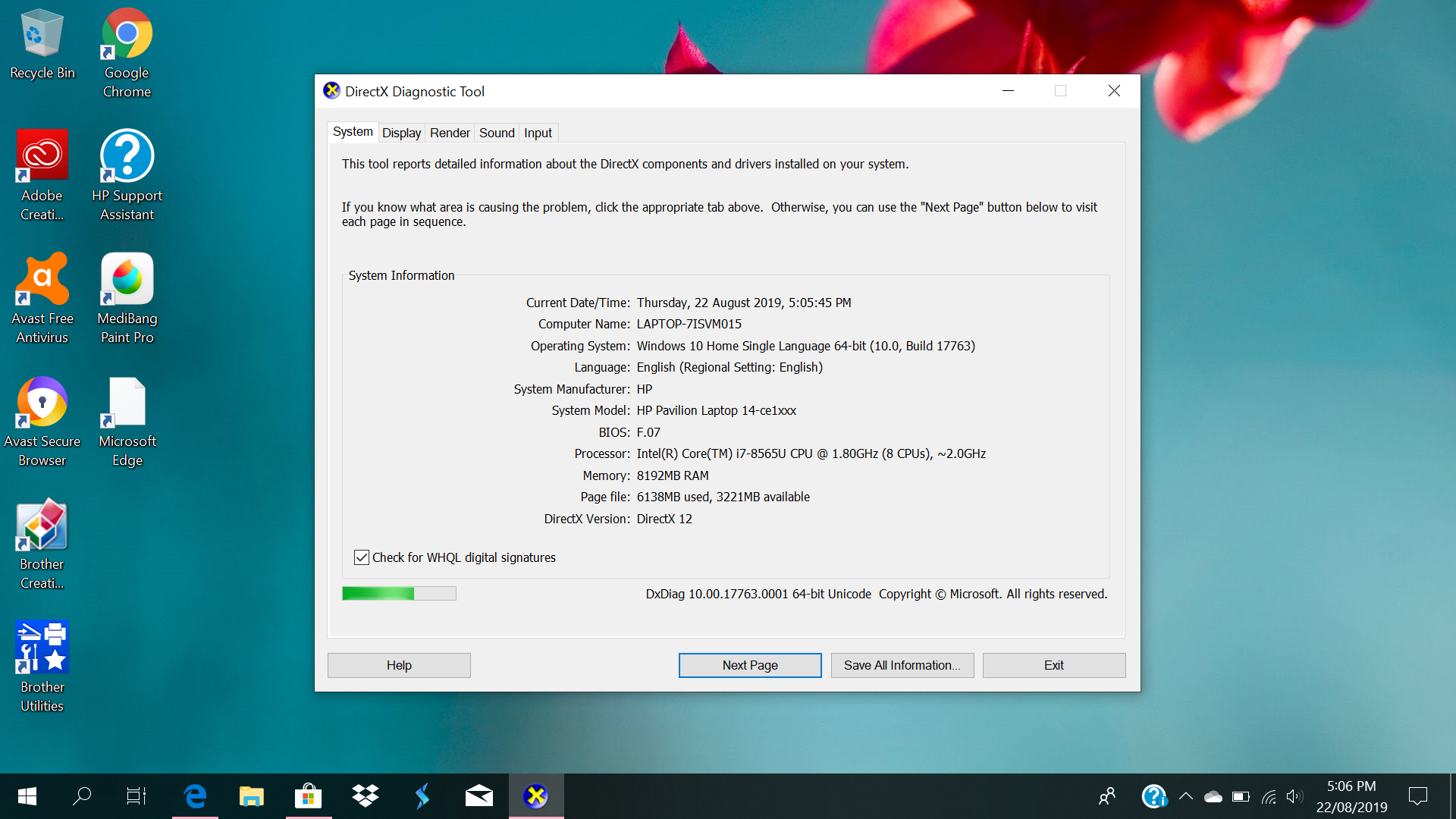The image size is (1456, 819).
Task: Click the Language English value
Action: [730, 367]
